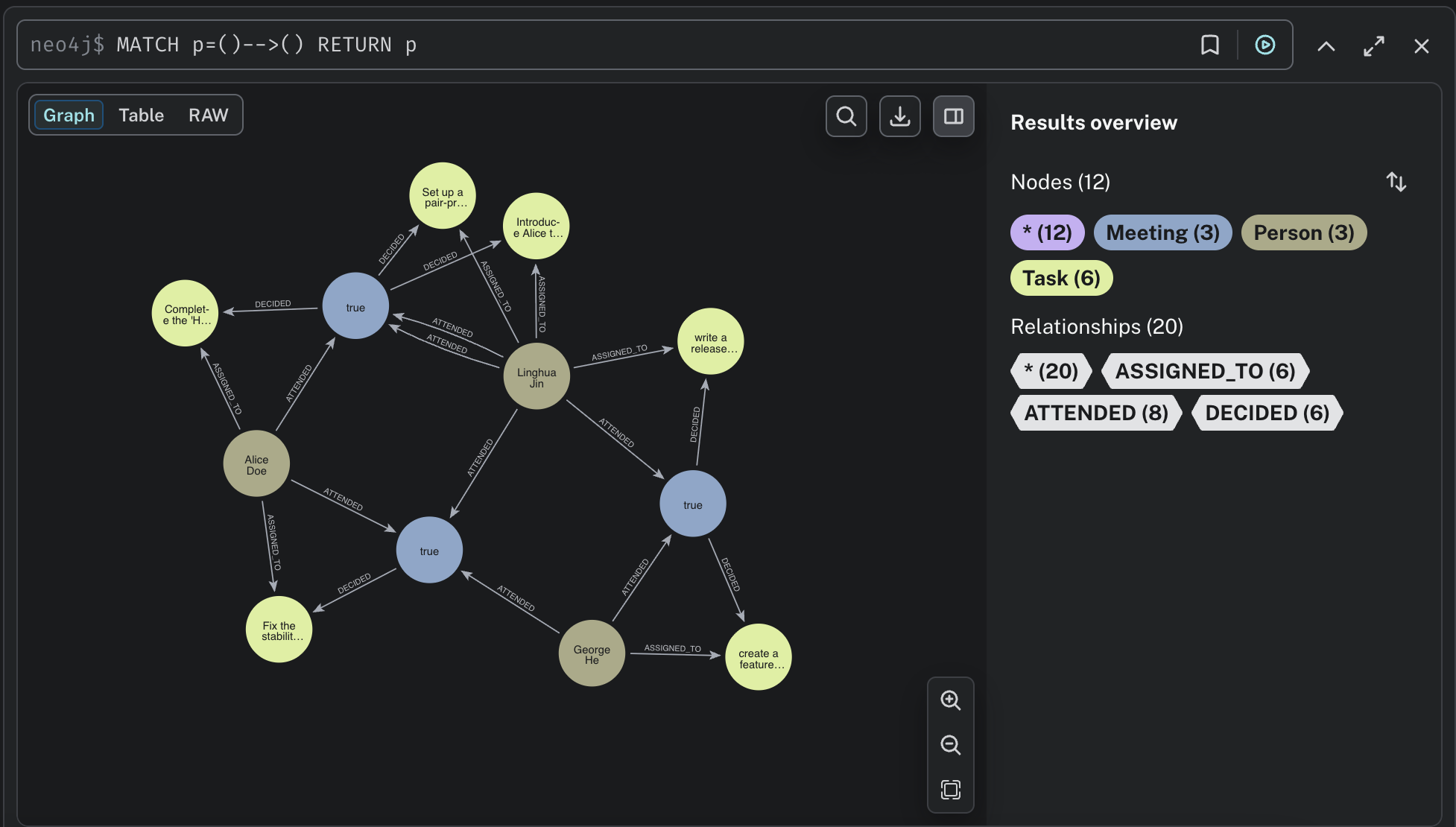Close the query result frame
Screen dimensions: 1456x827
click(1422, 45)
